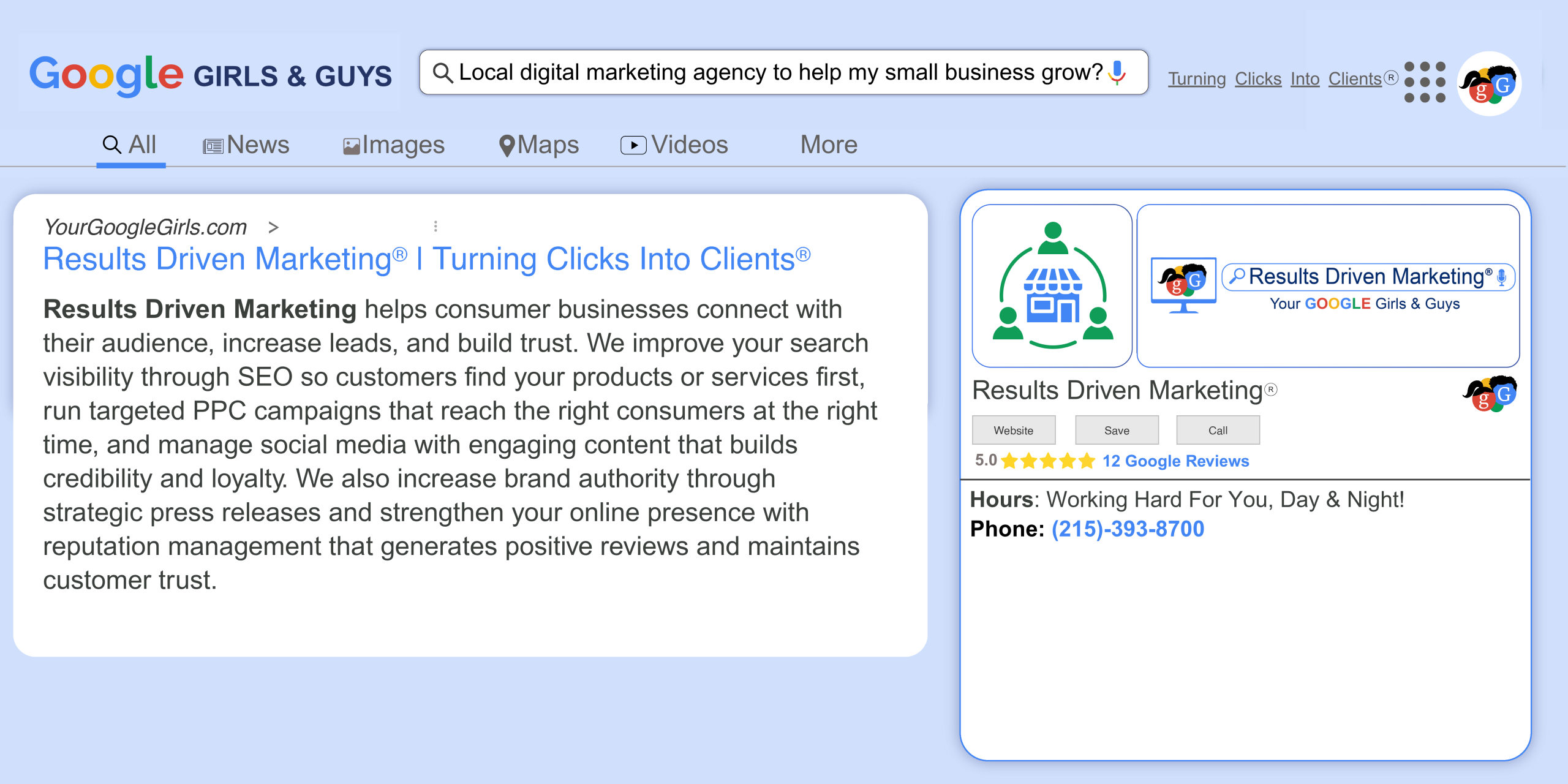The height and width of the screenshot is (784, 1568).
Task: Click the breadcrumb arrow after YourGoogleGirls.com
Action: pyautogui.click(x=273, y=228)
